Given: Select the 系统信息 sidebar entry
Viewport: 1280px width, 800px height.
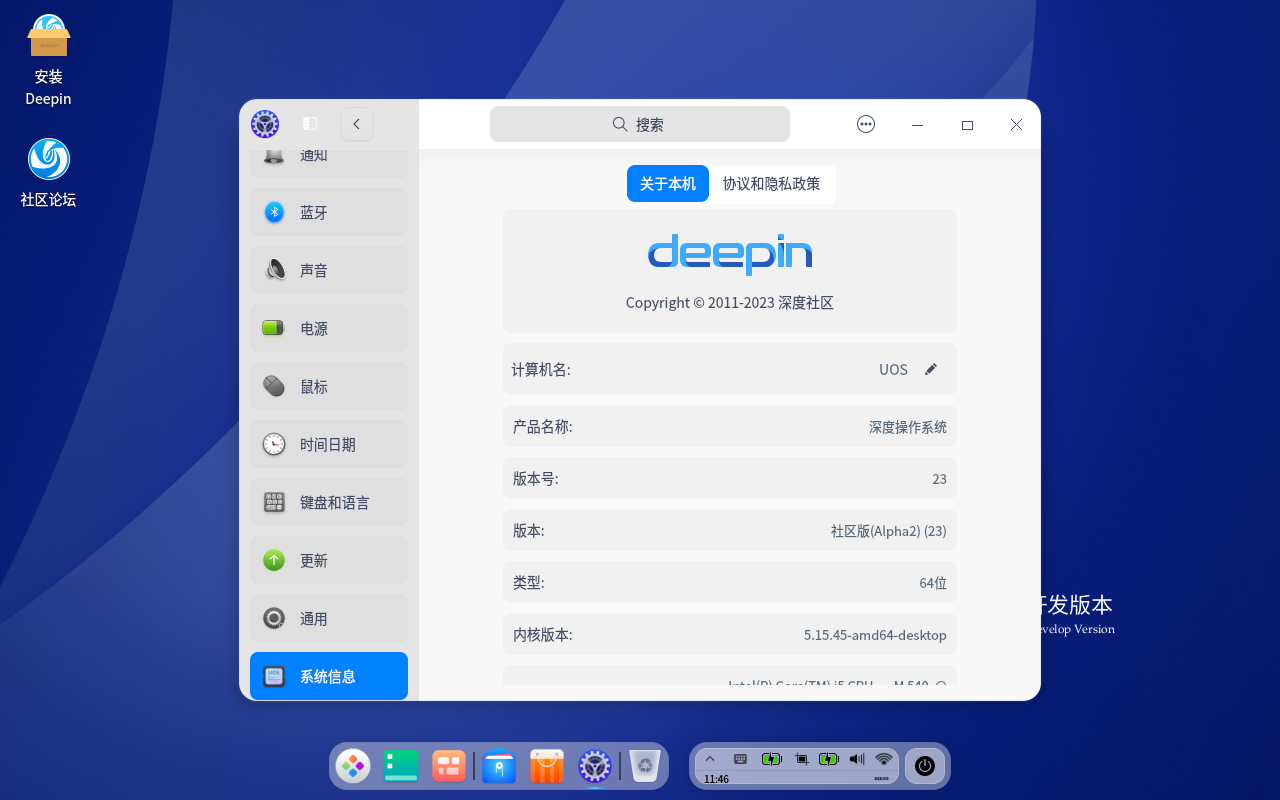Looking at the screenshot, I should 328,676.
